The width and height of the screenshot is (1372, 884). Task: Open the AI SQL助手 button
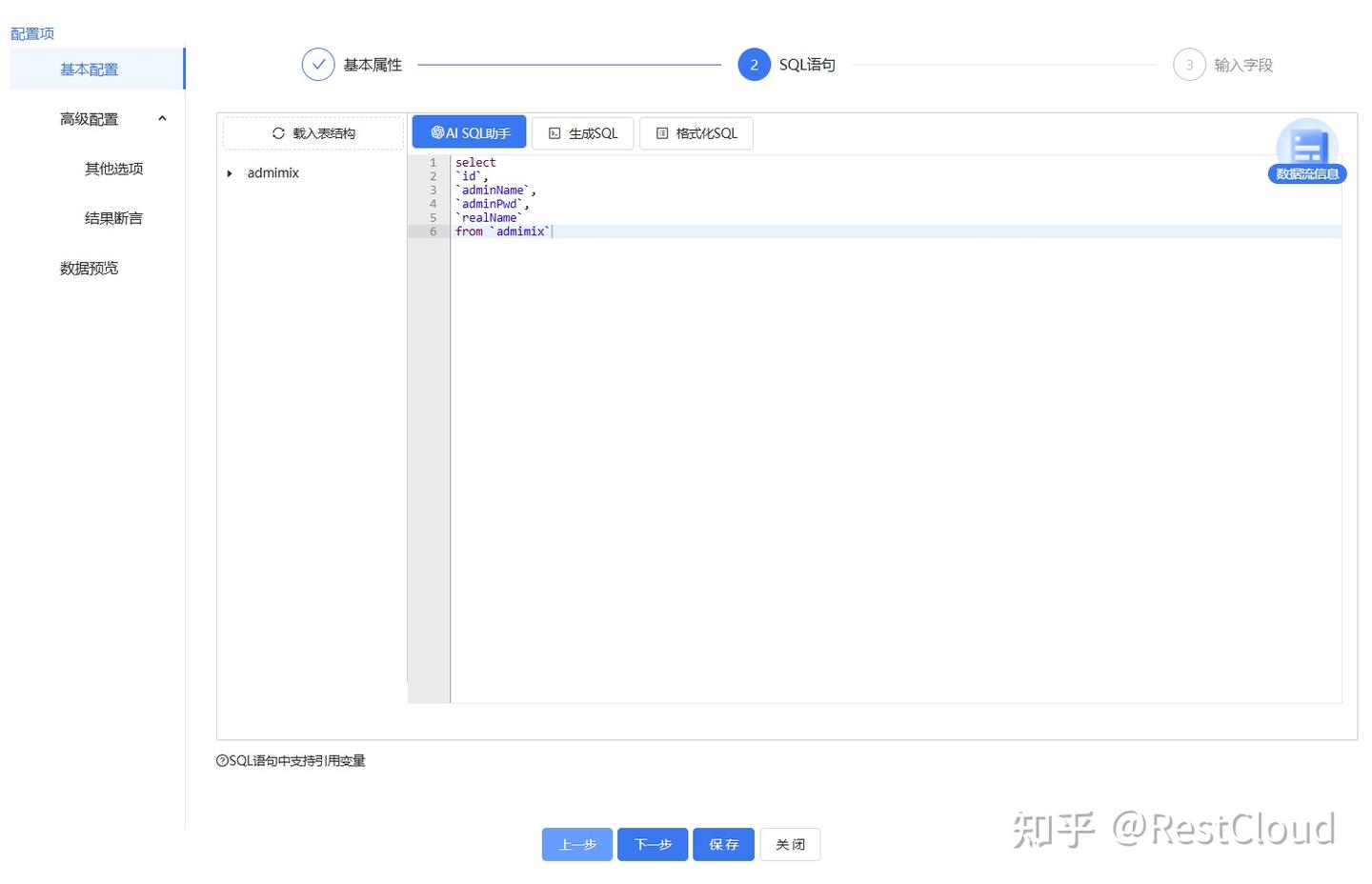tap(469, 132)
